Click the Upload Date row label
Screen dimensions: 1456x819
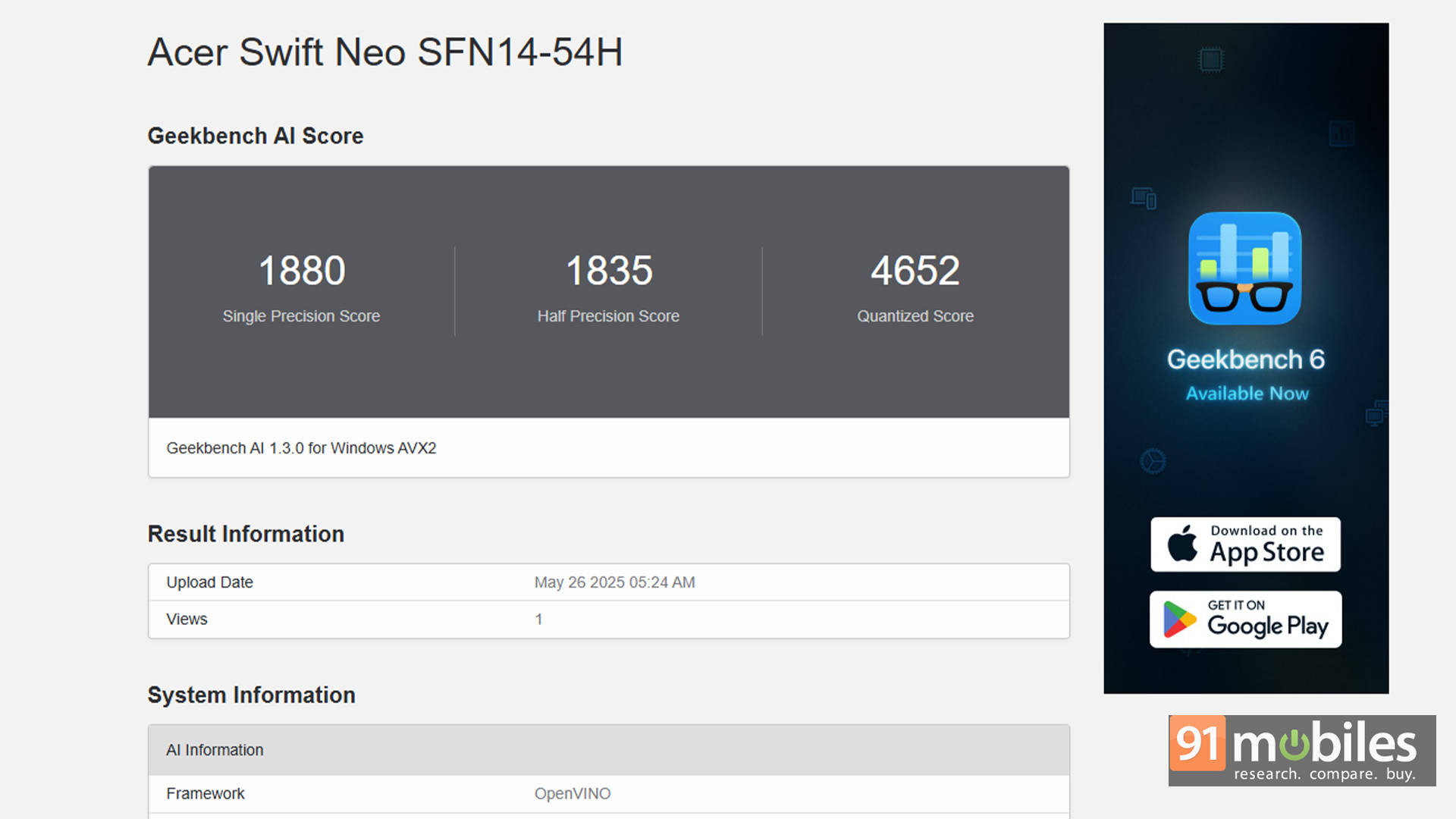pos(209,582)
